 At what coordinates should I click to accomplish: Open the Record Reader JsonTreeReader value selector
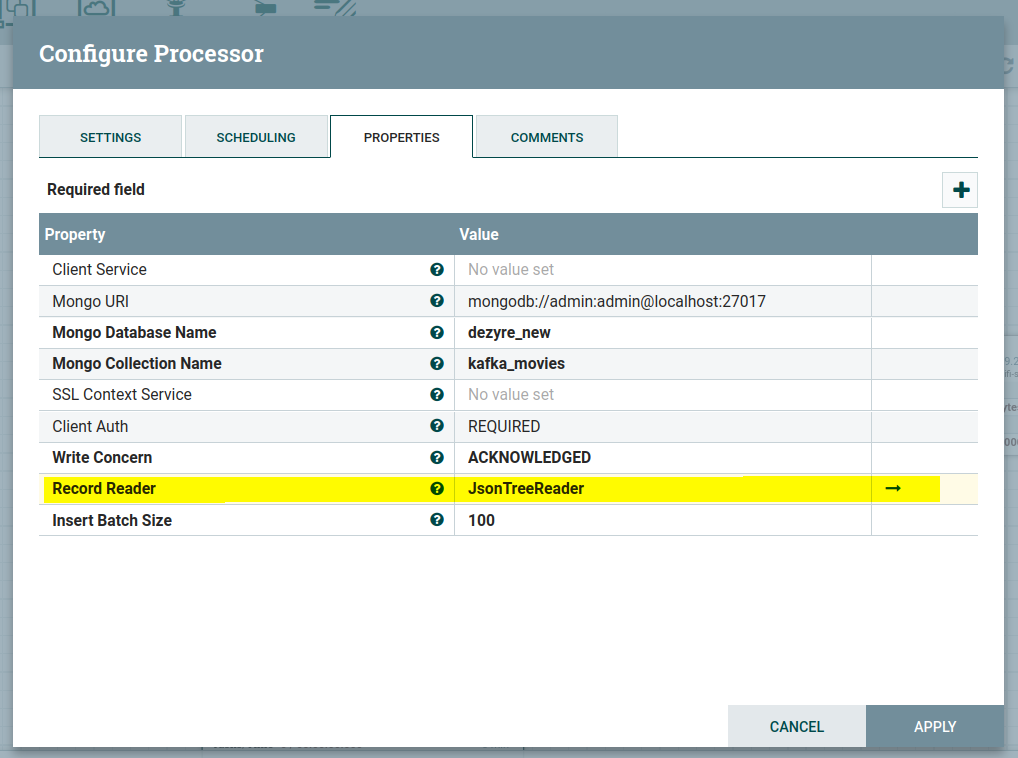[x=662, y=489]
